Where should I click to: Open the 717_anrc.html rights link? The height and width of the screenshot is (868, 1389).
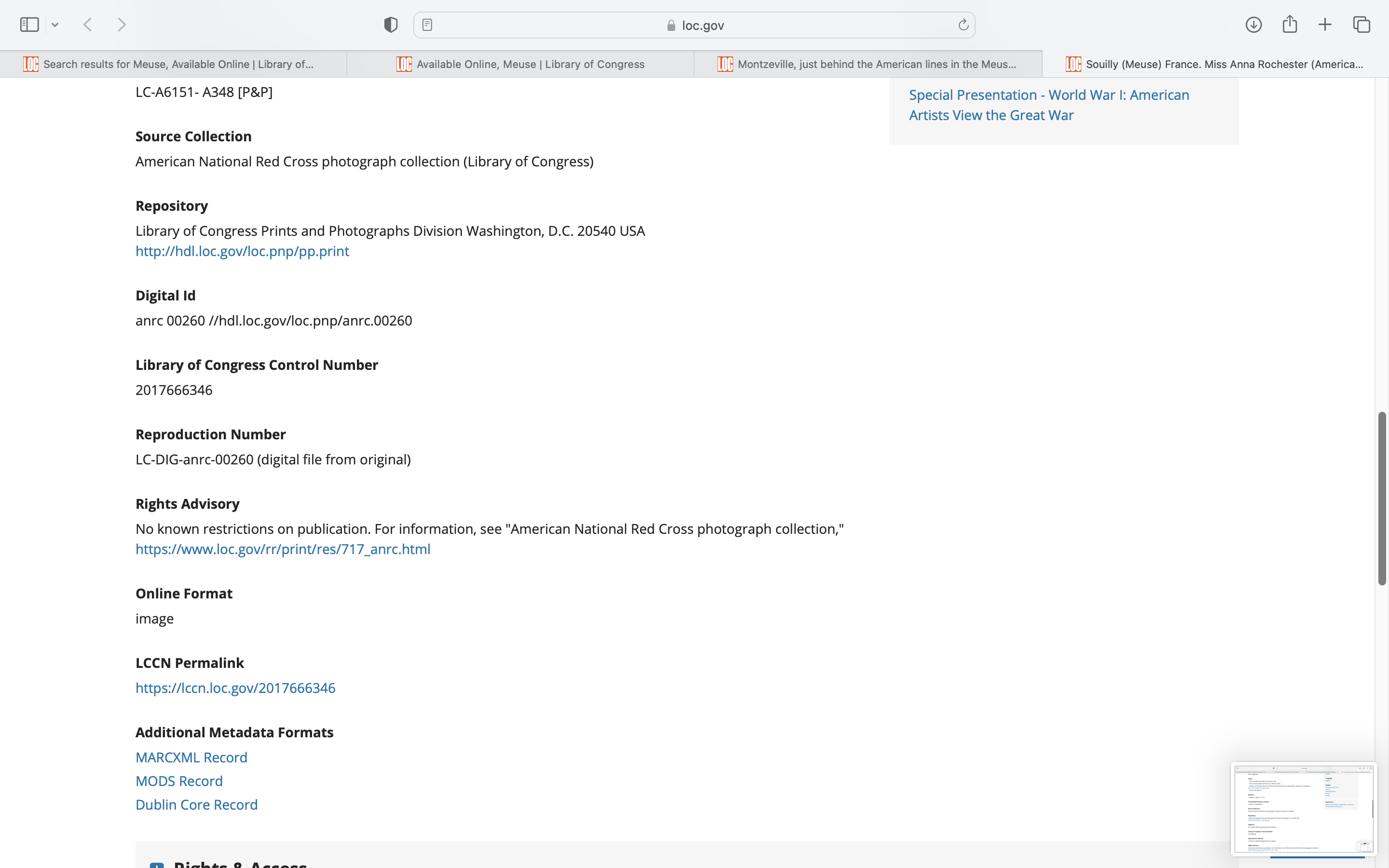click(x=283, y=549)
